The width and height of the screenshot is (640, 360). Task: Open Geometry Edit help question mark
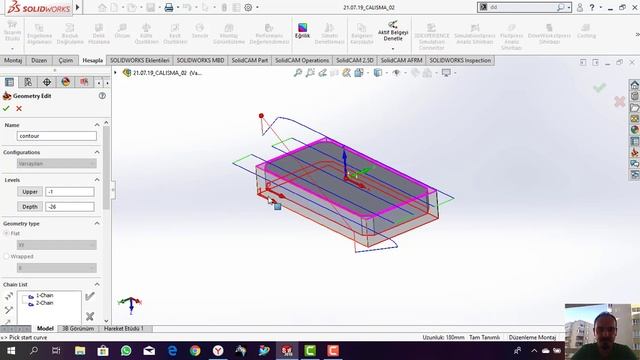click(x=102, y=96)
